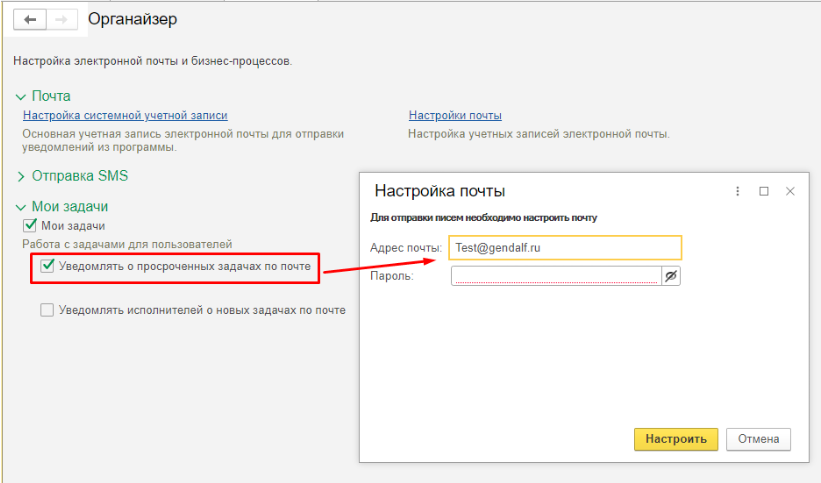The image size is (821, 483).
Task: Close the Настройка почты dialog
Action: point(790,191)
